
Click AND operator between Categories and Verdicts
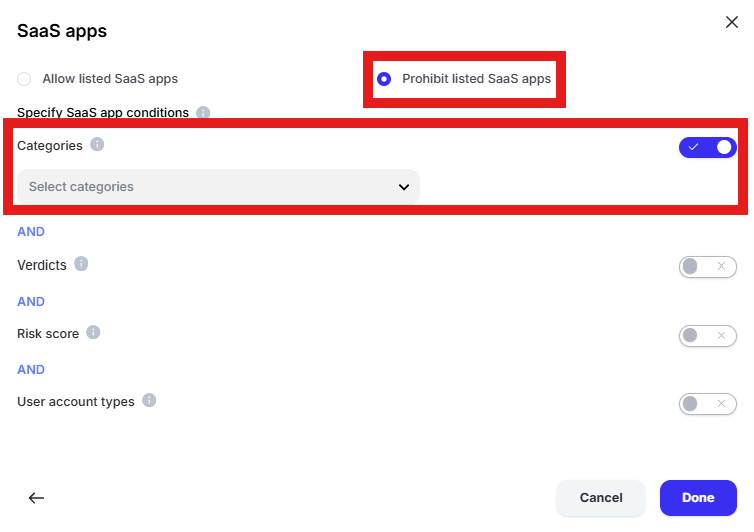(x=31, y=232)
